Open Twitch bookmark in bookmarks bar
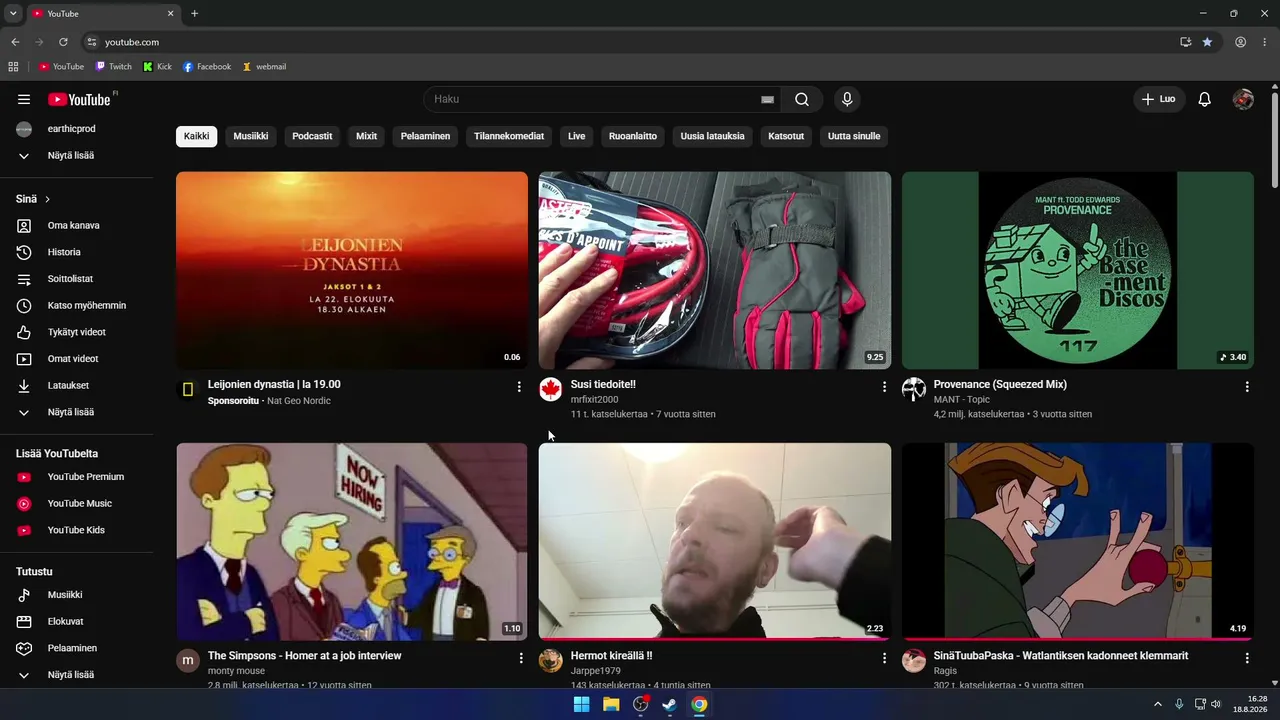The height and width of the screenshot is (720, 1280). (113, 67)
